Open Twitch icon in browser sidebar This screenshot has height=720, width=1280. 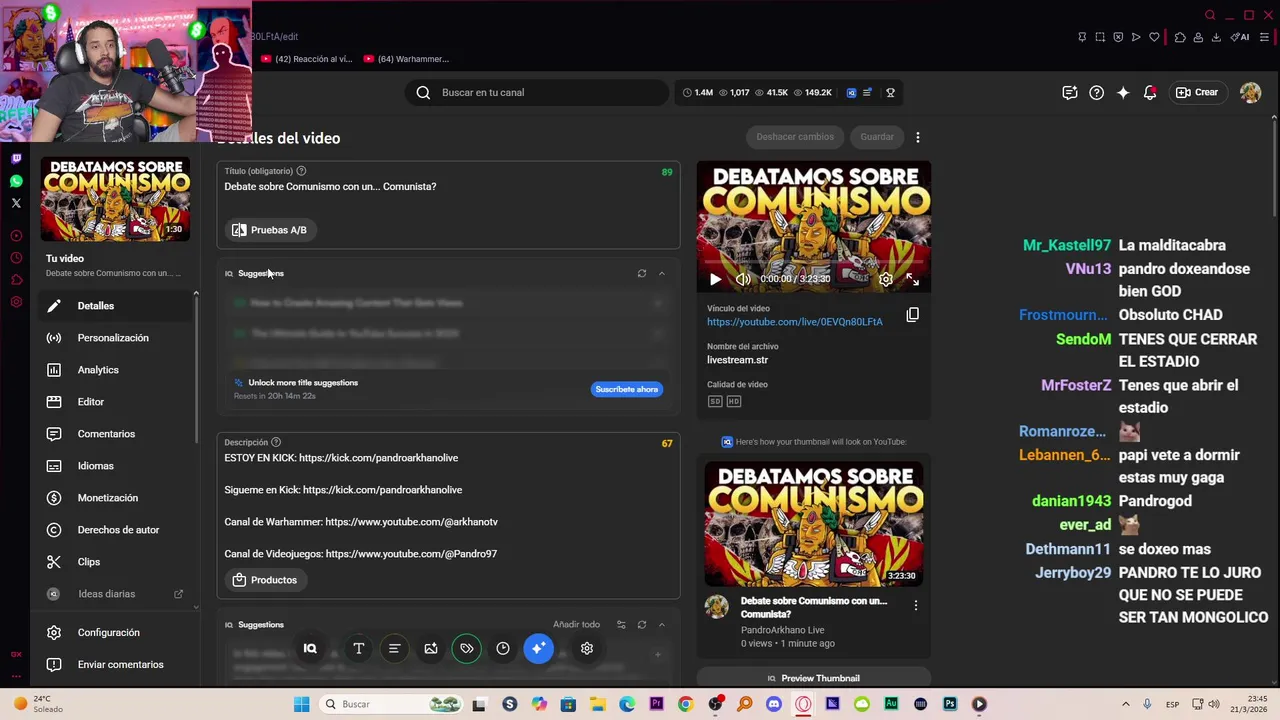coord(16,158)
